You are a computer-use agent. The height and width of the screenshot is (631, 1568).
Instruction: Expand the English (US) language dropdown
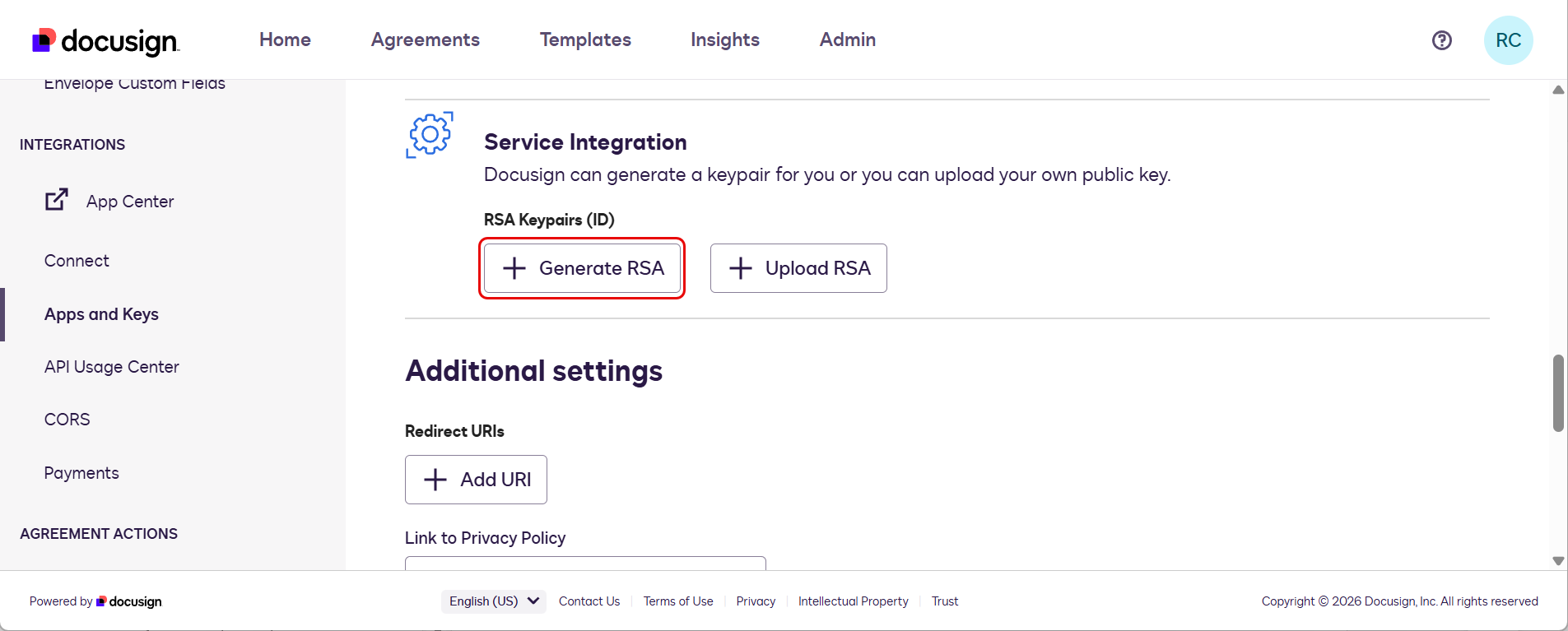[x=494, y=601]
